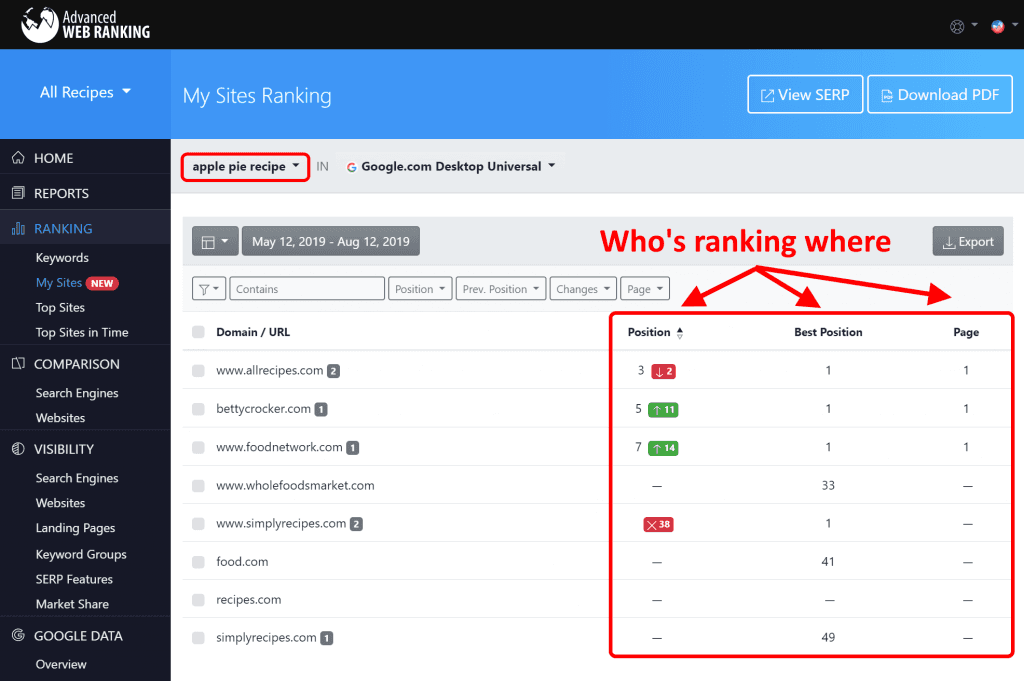This screenshot has height=681, width=1024.
Task: Check the www.foodnetwork.com row checkbox
Action: (x=199, y=448)
